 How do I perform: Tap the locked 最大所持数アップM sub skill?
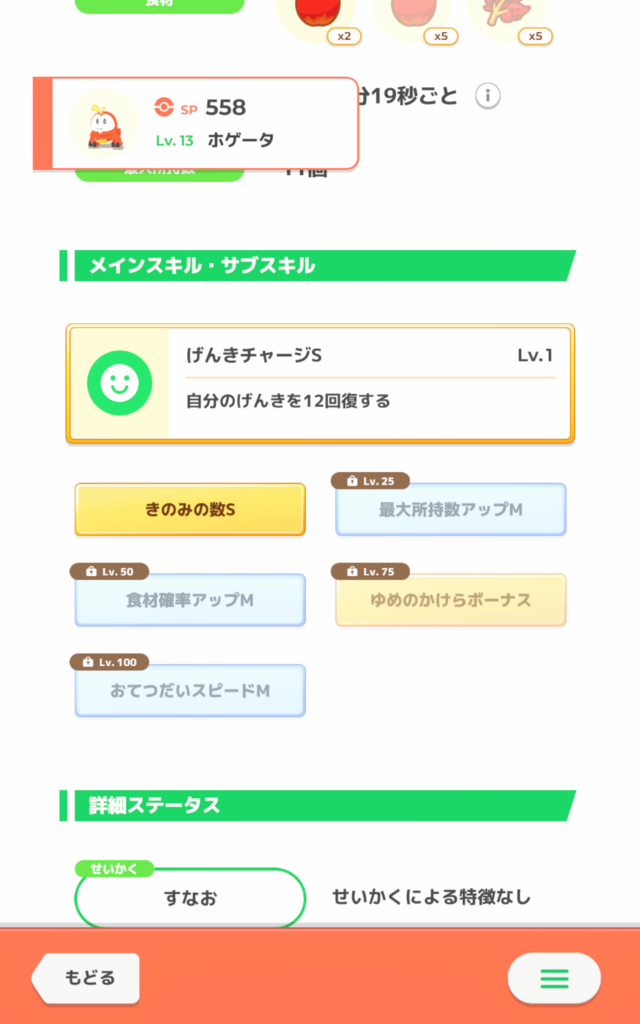click(450, 510)
